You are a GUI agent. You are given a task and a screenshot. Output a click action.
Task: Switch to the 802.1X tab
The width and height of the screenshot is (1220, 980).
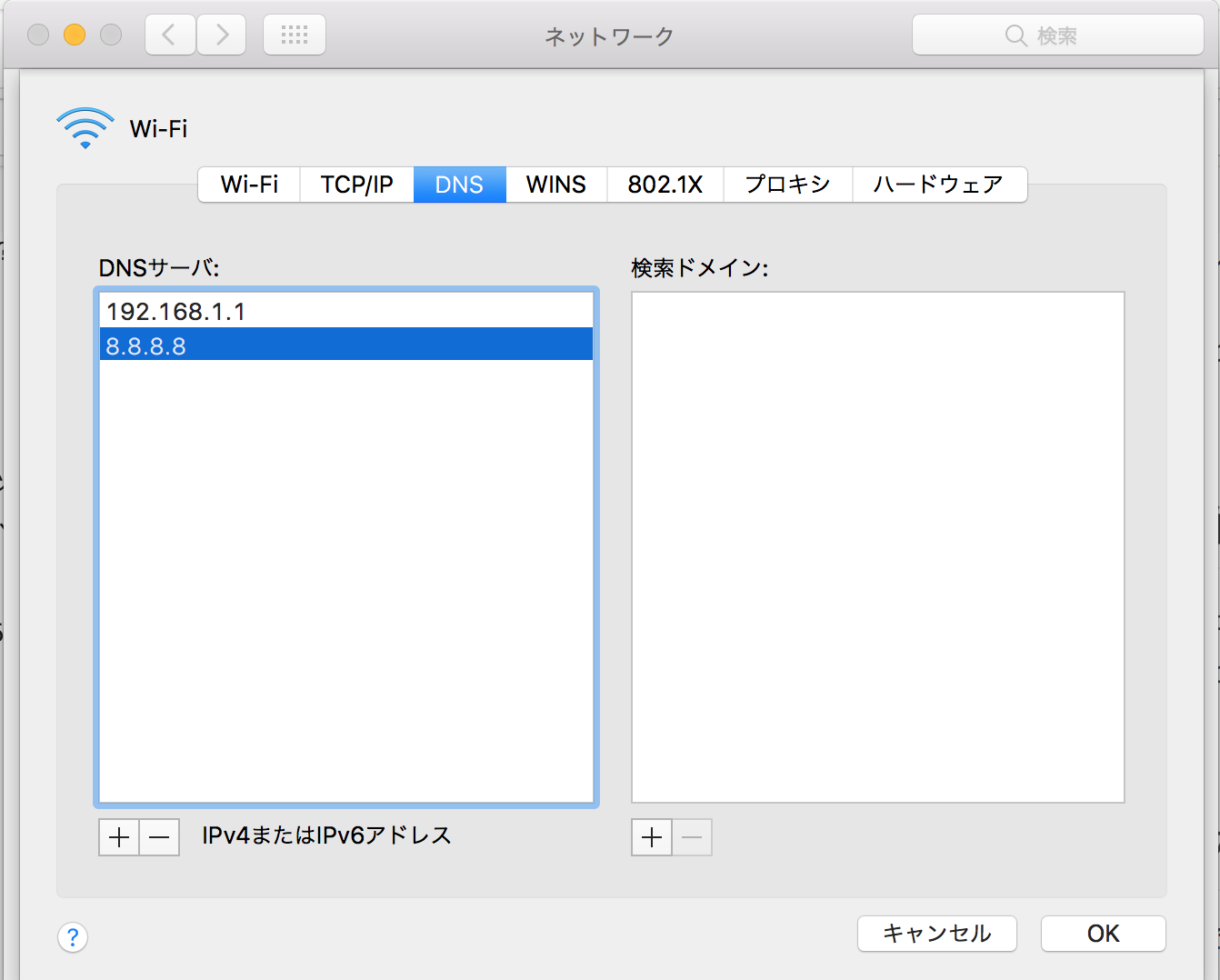664,185
